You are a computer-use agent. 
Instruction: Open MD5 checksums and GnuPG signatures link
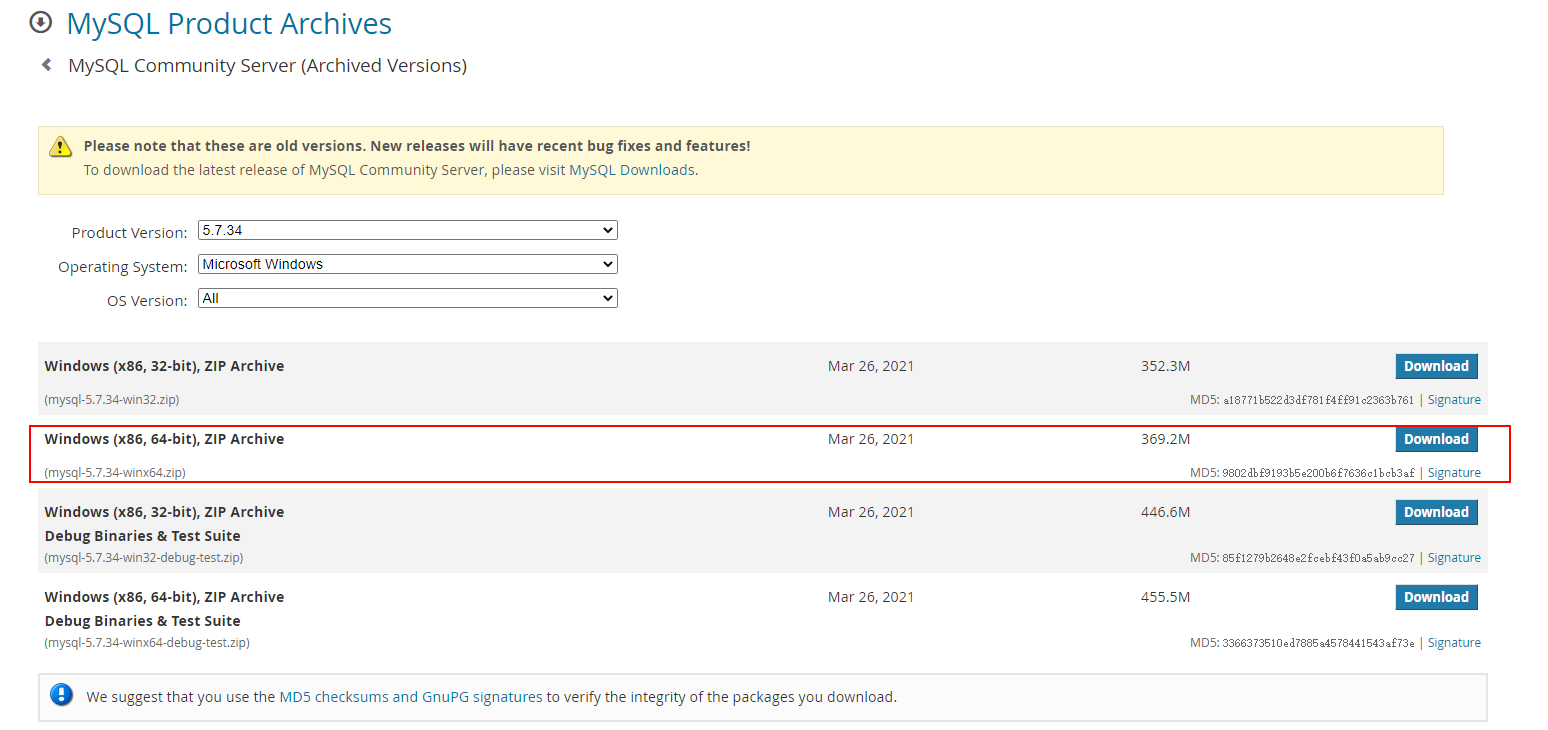(x=411, y=697)
